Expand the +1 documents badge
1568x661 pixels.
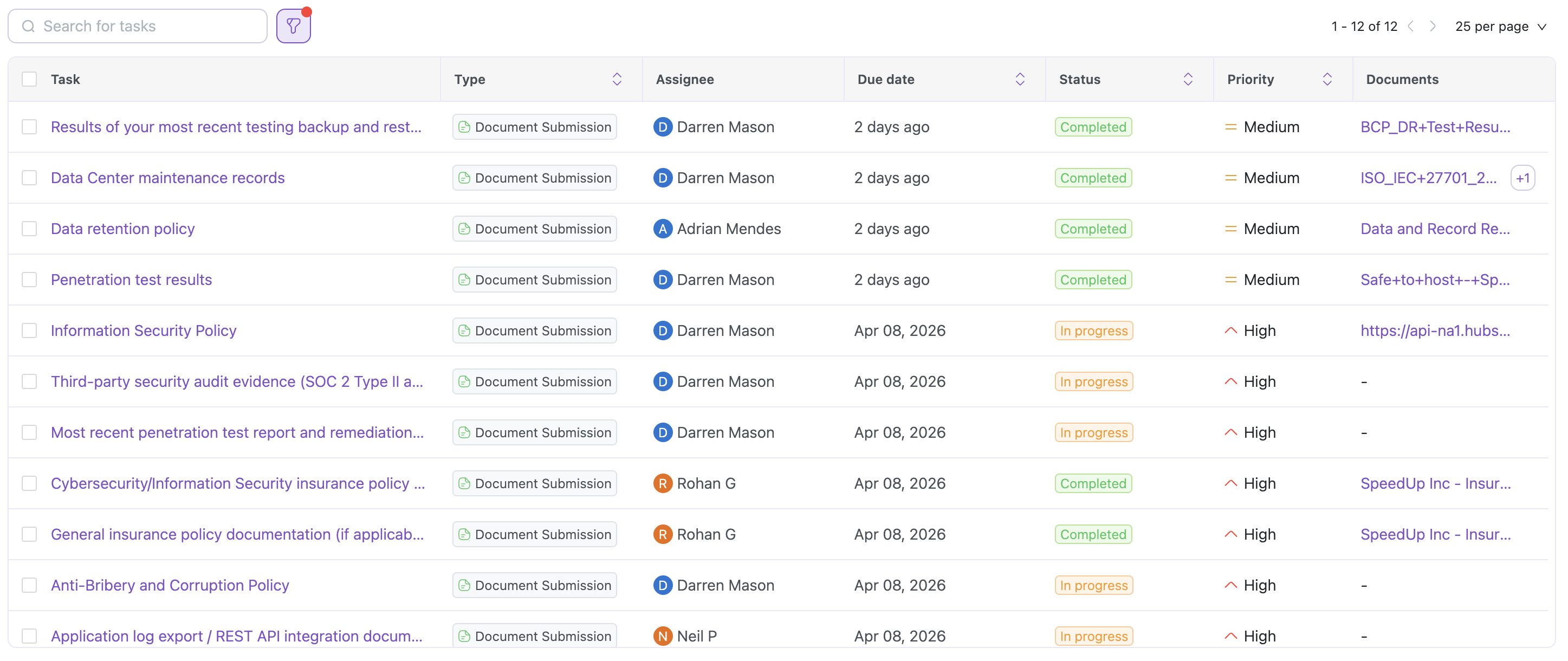click(1522, 178)
